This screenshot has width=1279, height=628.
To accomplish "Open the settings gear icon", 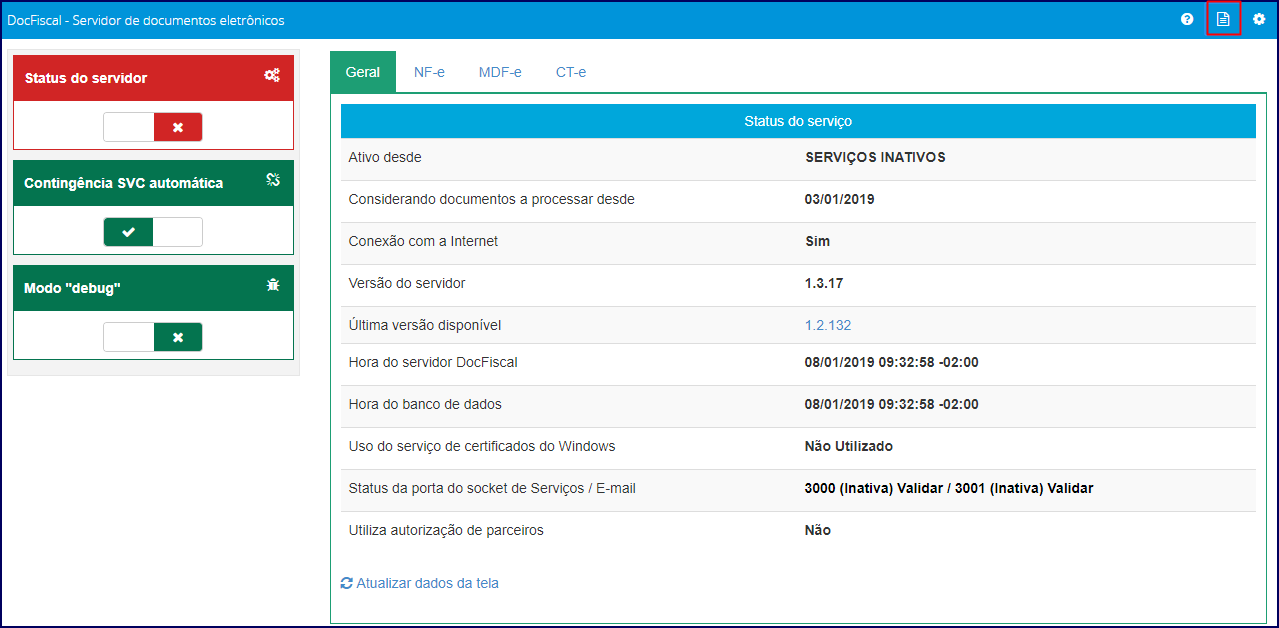I will click(x=1259, y=19).
